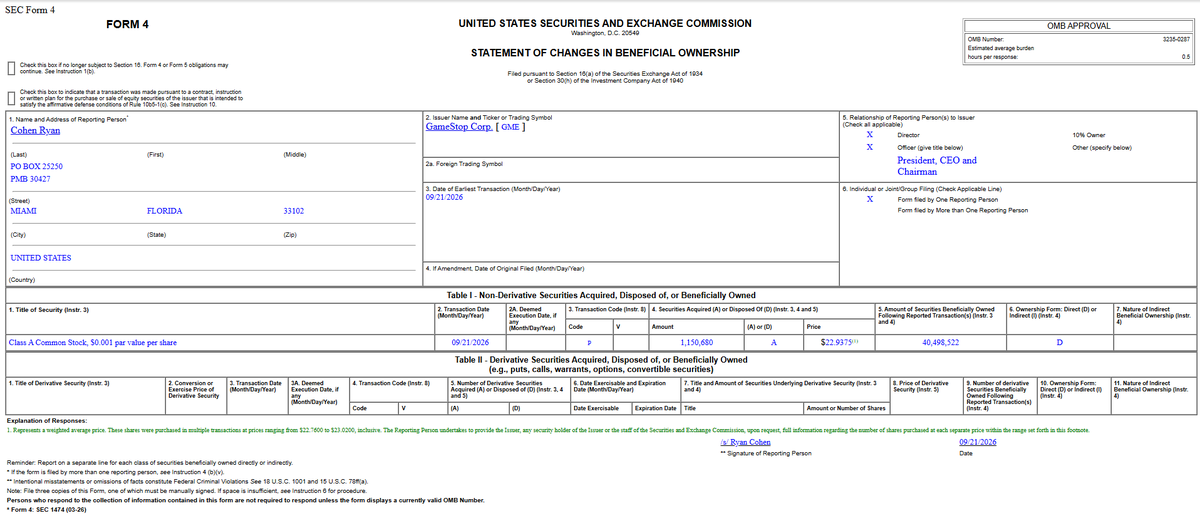This screenshot has height=528, width=1200.
Task: Select the 'President, CEO and Chairman' title
Action: coord(937,166)
